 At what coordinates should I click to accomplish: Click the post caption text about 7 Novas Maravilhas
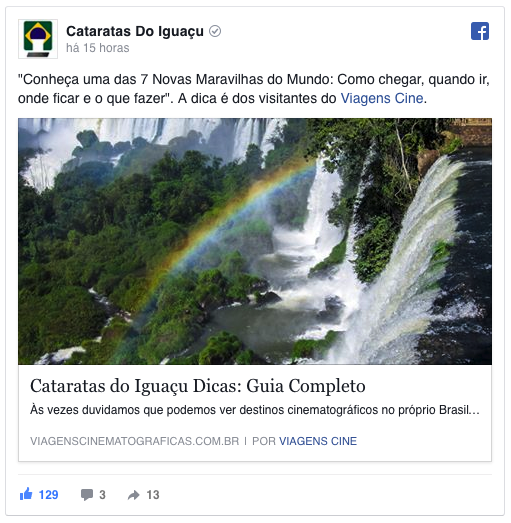pos(253,89)
